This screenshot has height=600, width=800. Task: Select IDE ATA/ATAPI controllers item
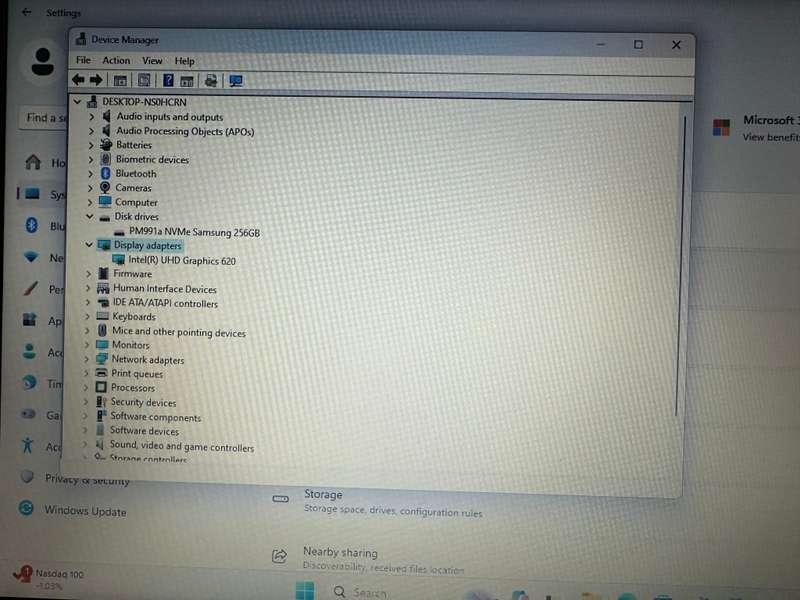pos(165,304)
